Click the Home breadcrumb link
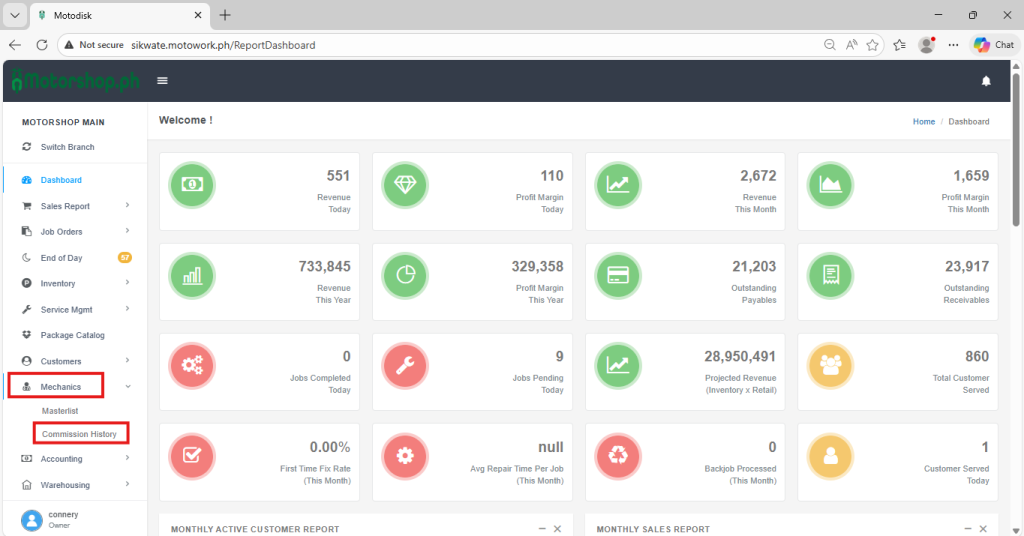This screenshot has height=536, width=1024. pos(923,122)
